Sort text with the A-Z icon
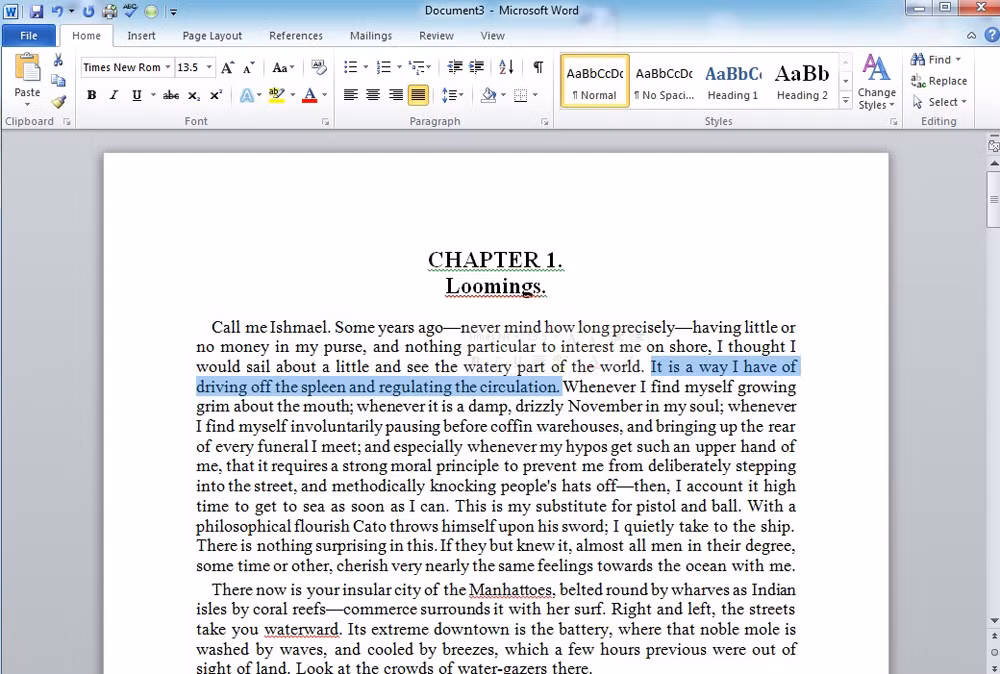 [506, 67]
